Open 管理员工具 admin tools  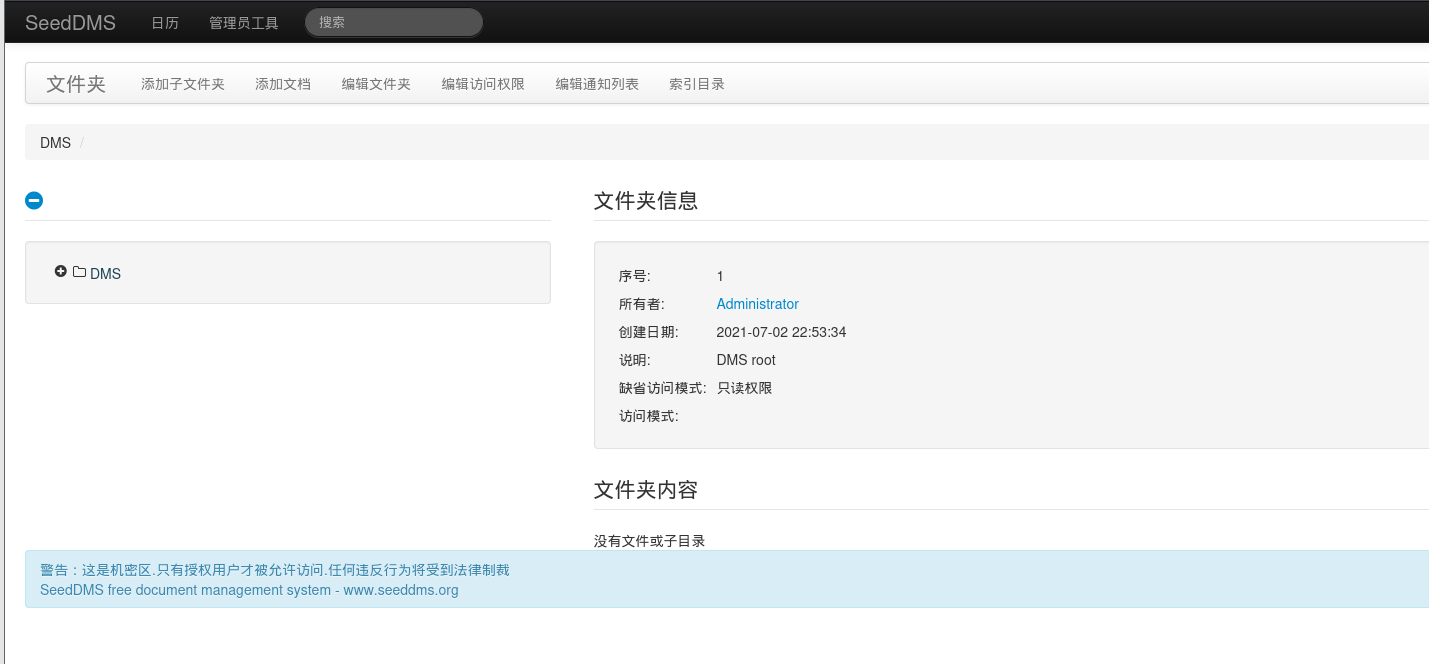(x=244, y=23)
